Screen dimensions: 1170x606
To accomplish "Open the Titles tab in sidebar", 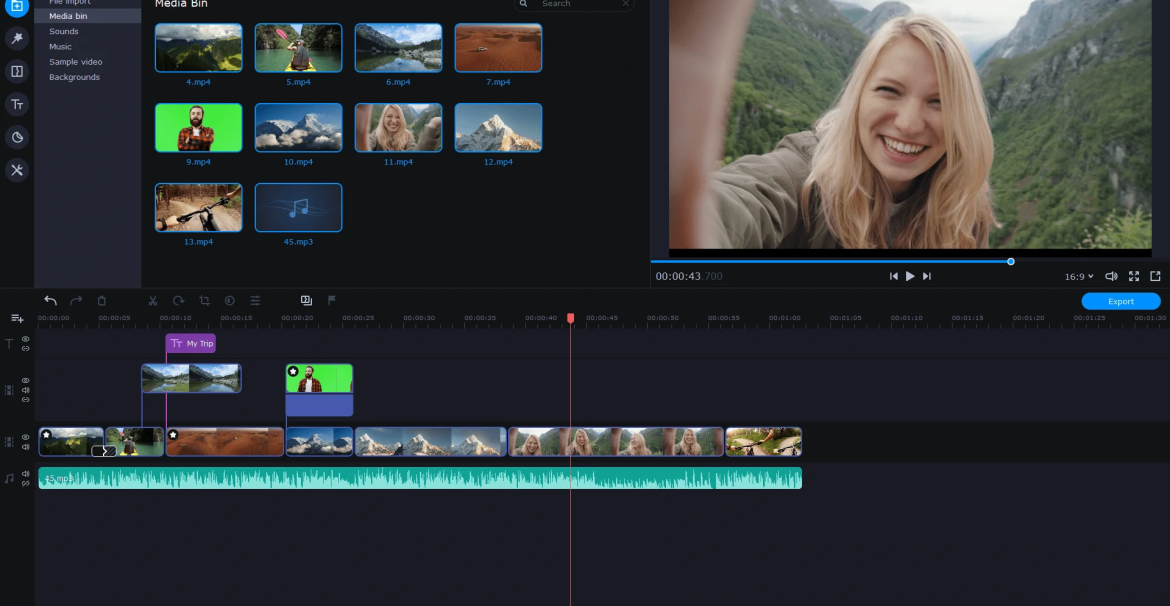I will click(x=16, y=104).
